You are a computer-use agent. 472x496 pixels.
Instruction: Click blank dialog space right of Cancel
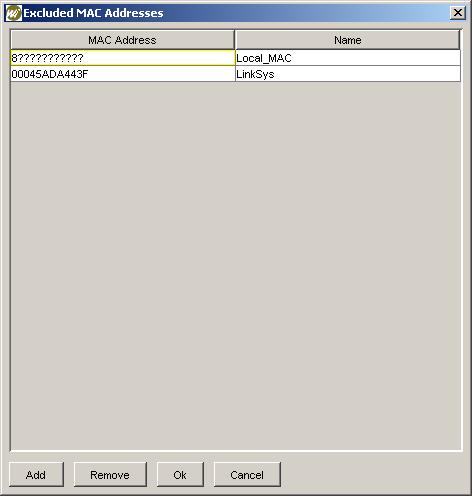(373, 474)
